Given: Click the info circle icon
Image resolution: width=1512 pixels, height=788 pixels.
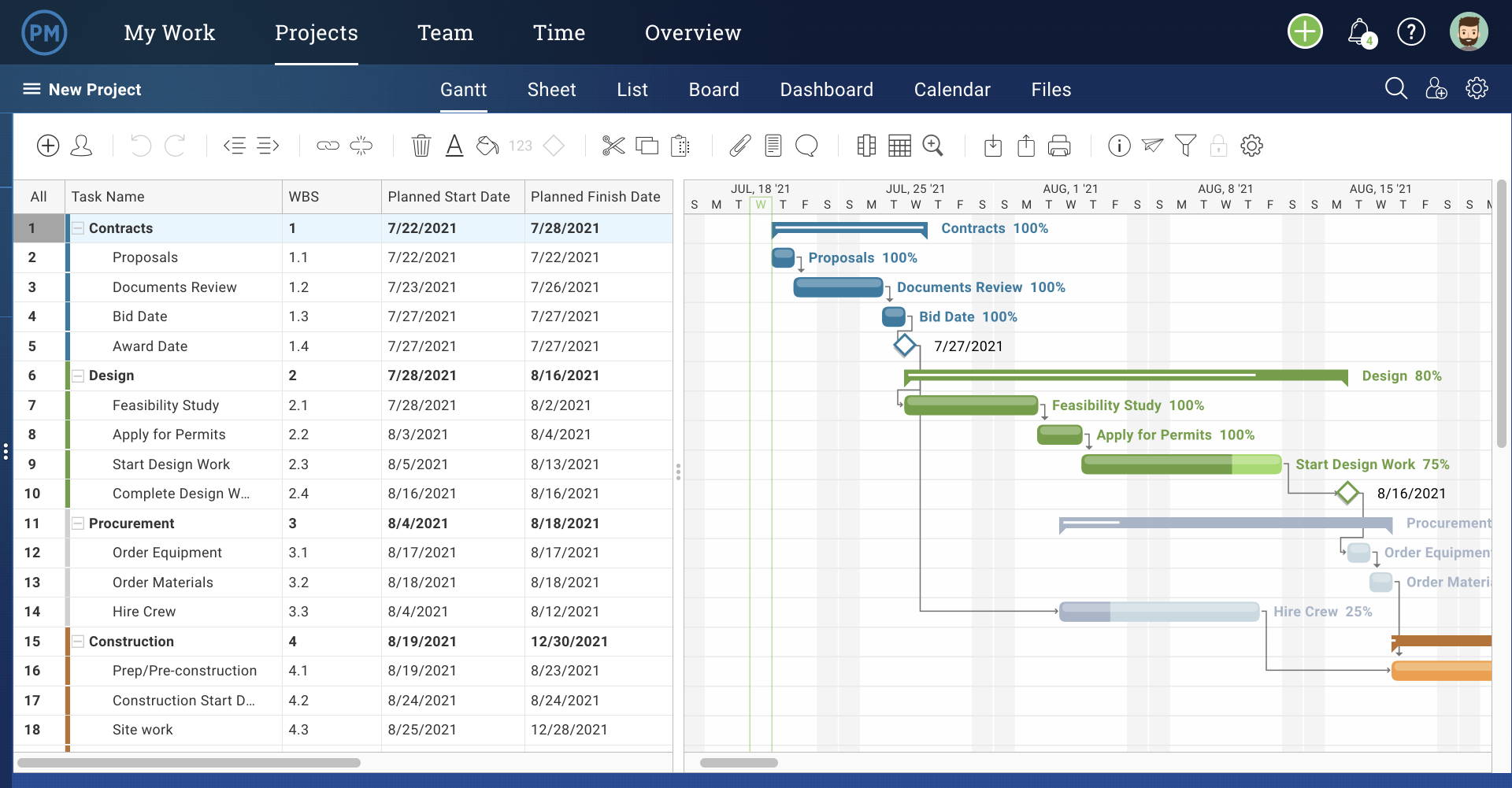Looking at the screenshot, I should 1119,146.
